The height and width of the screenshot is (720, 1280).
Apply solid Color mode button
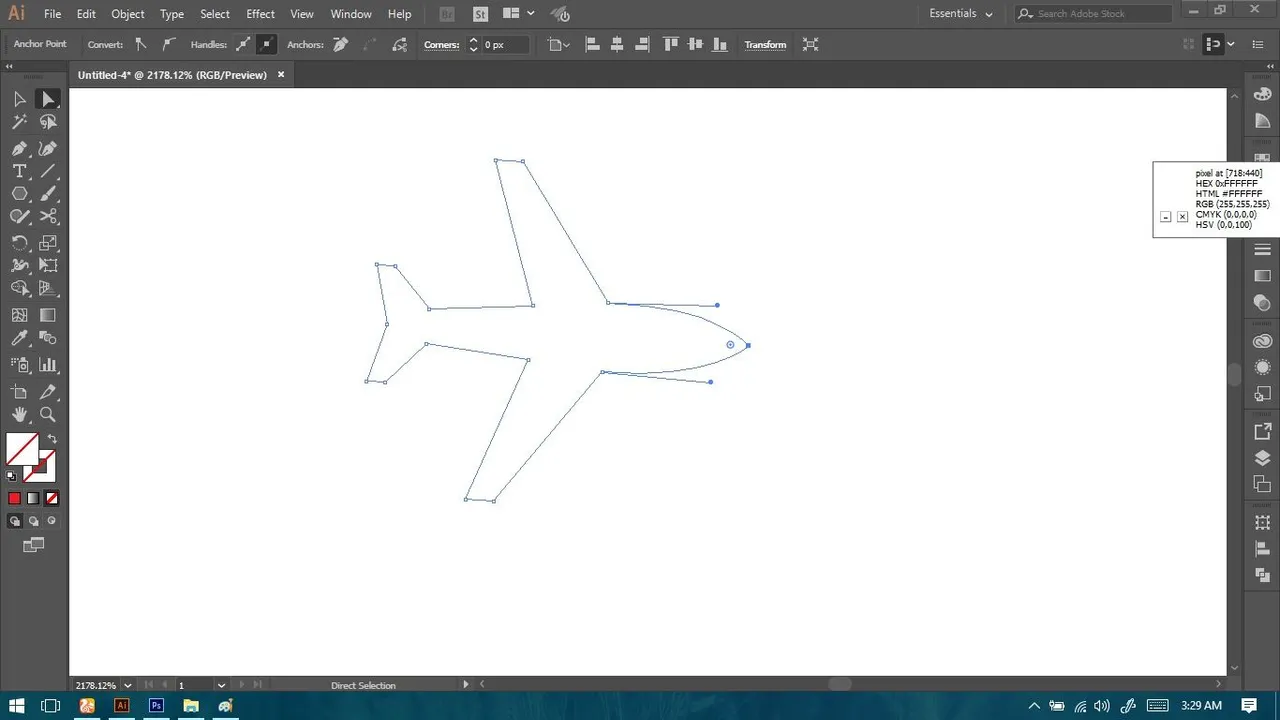pyautogui.click(x=14, y=498)
